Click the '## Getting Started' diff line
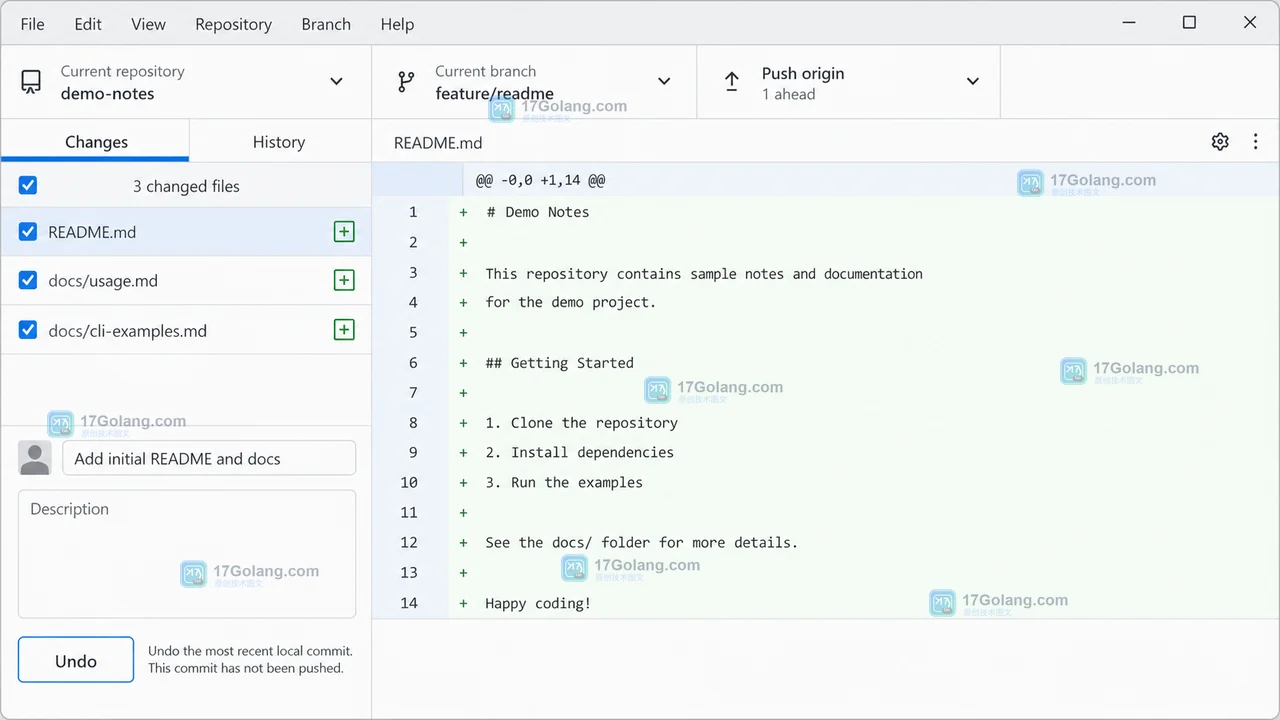 559,363
